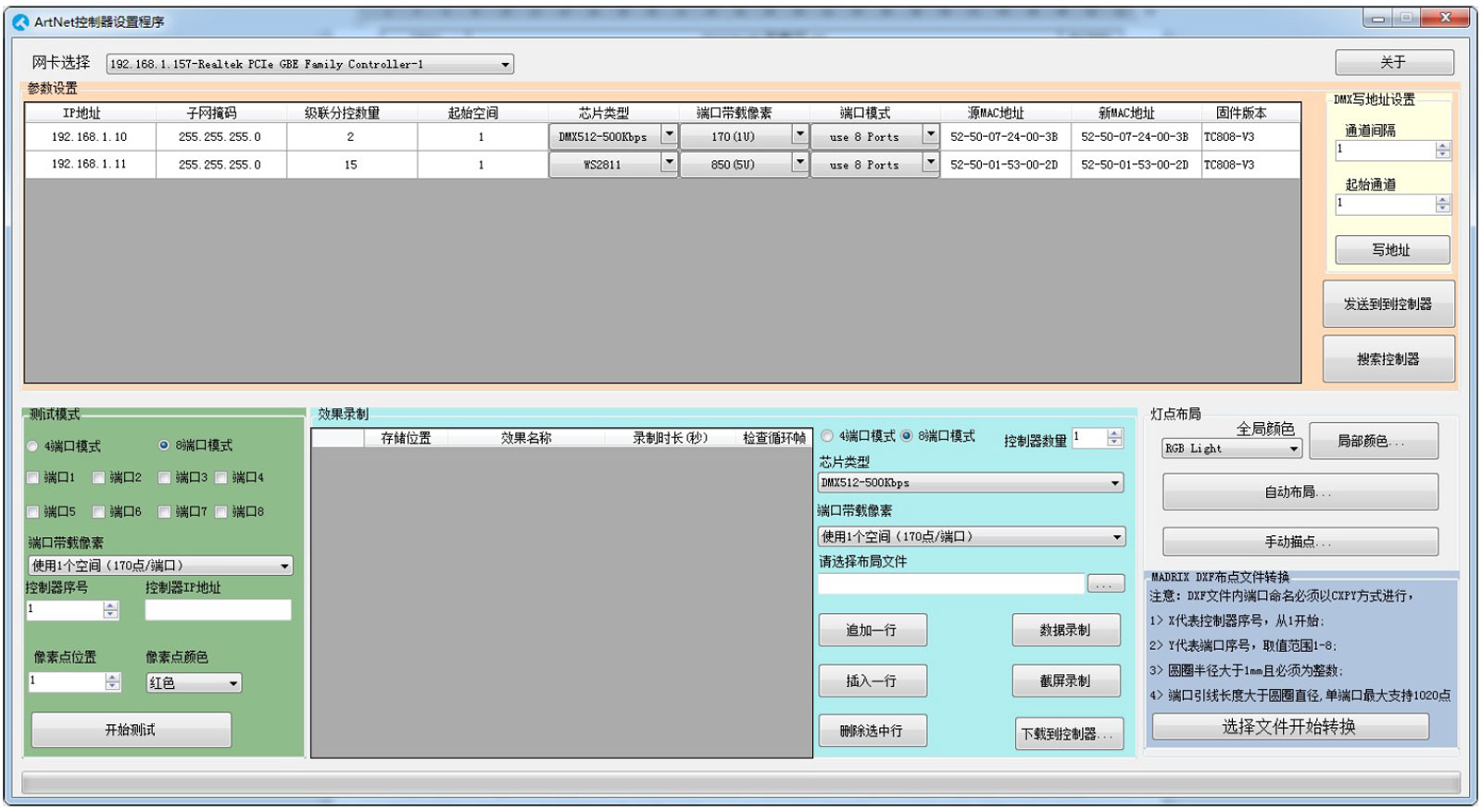Open the 像素点颜色 红色 dropdown
This screenshot has height=812, width=1482.
(x=194, y=683)
